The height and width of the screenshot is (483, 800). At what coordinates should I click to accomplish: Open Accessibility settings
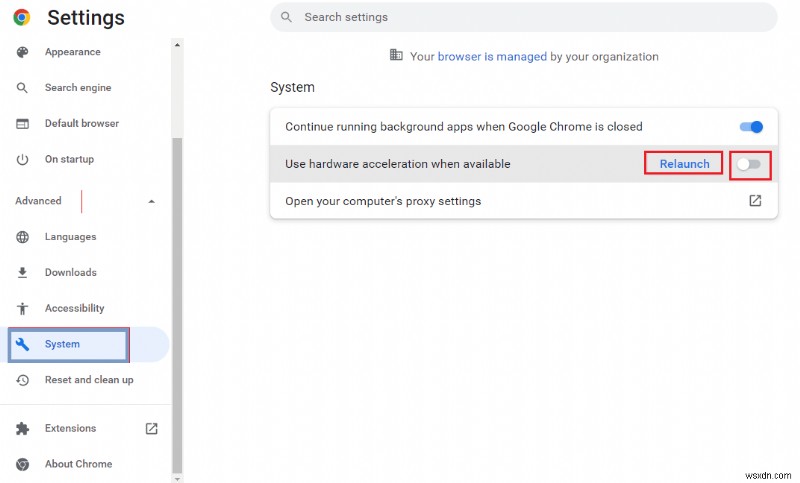tap(74, 308)
